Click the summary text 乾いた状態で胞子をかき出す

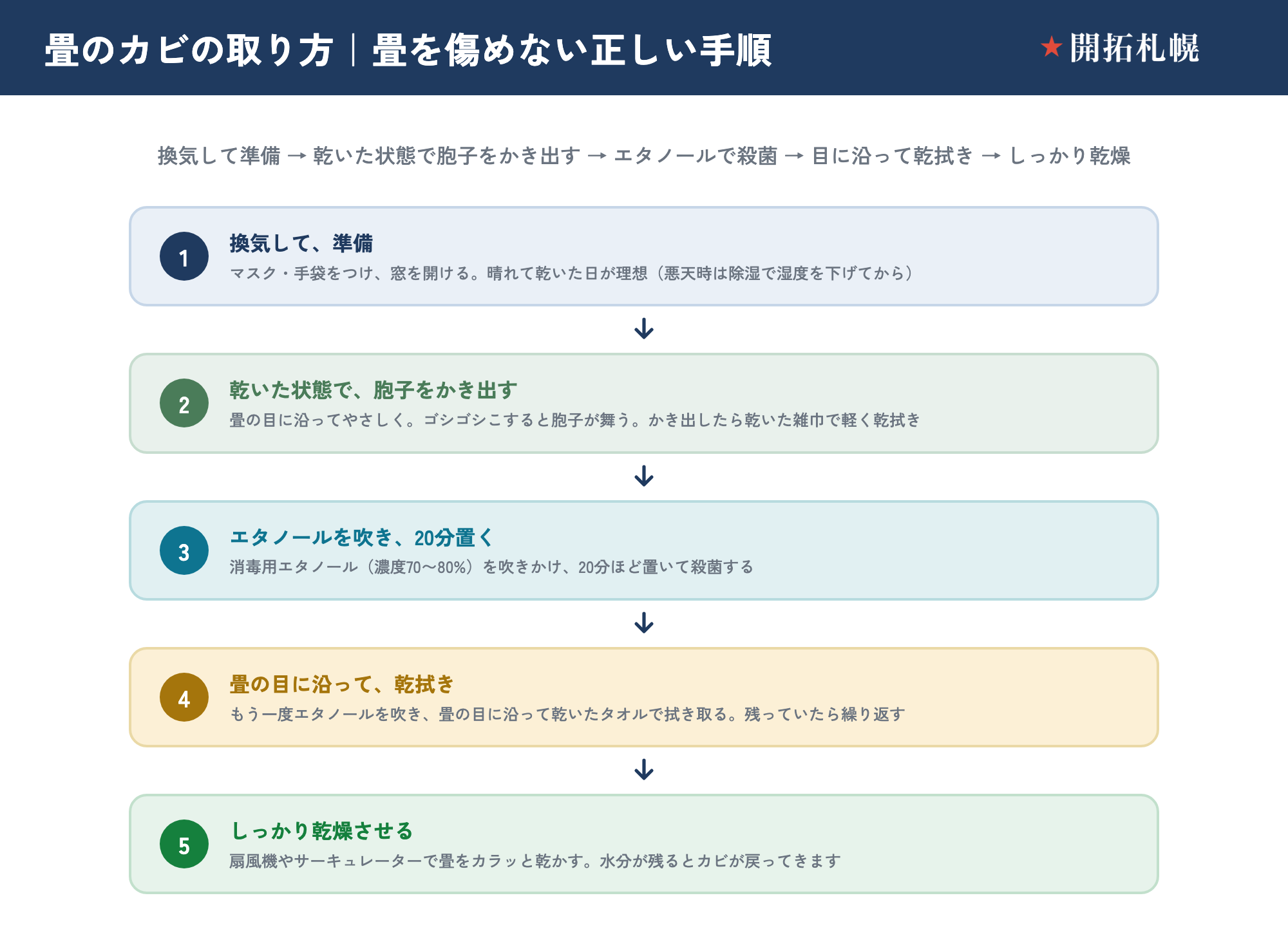pyautogui.click(x=447, y=156)
